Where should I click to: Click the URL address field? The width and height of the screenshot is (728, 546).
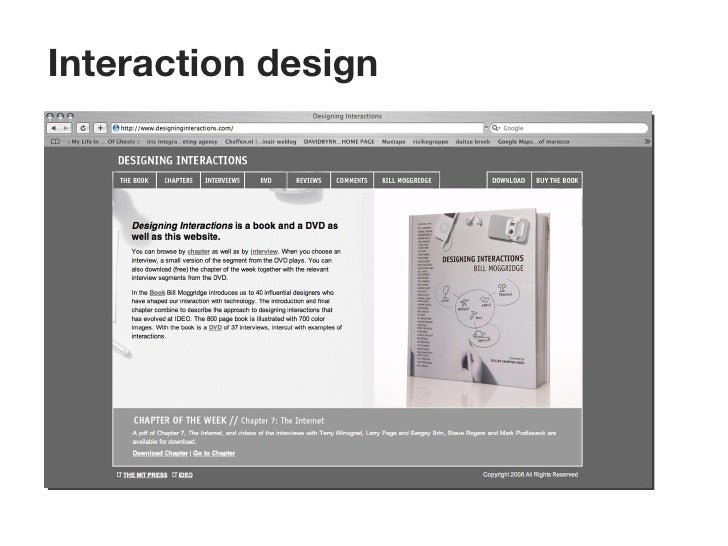click(x=297, y=128)
